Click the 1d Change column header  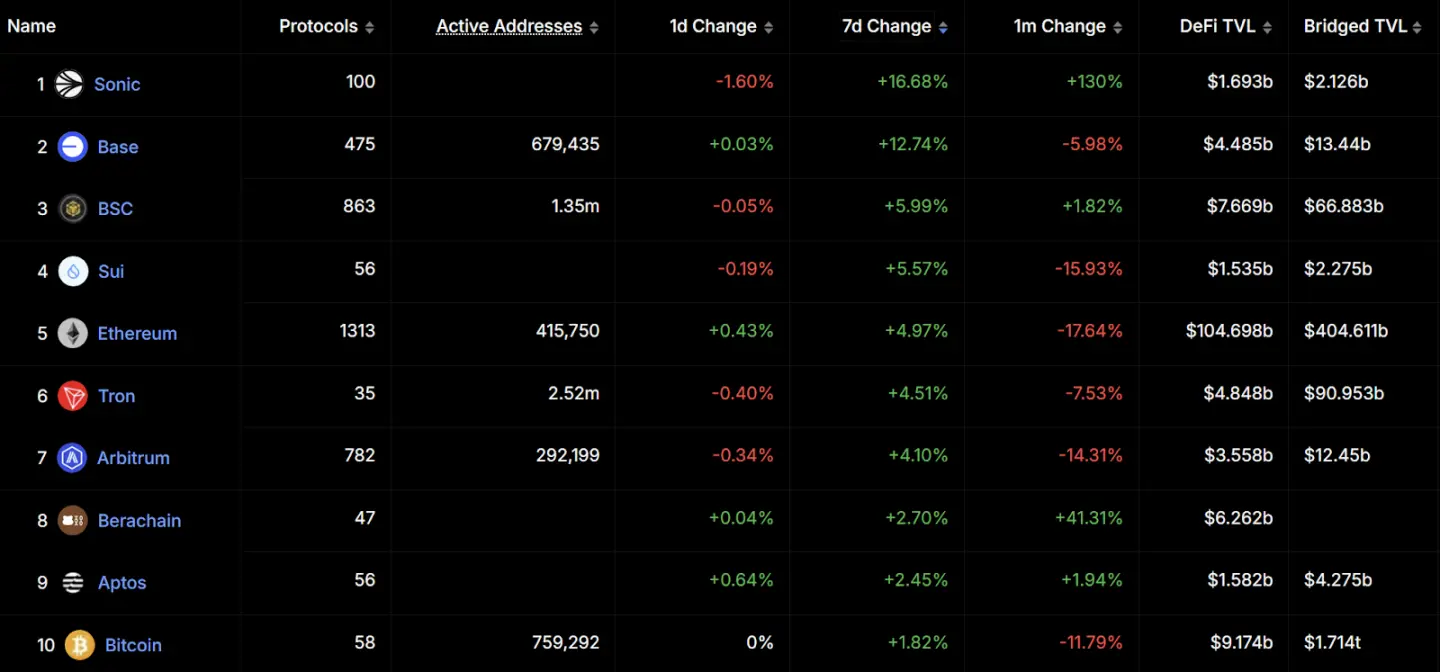(x=713, y=26)
